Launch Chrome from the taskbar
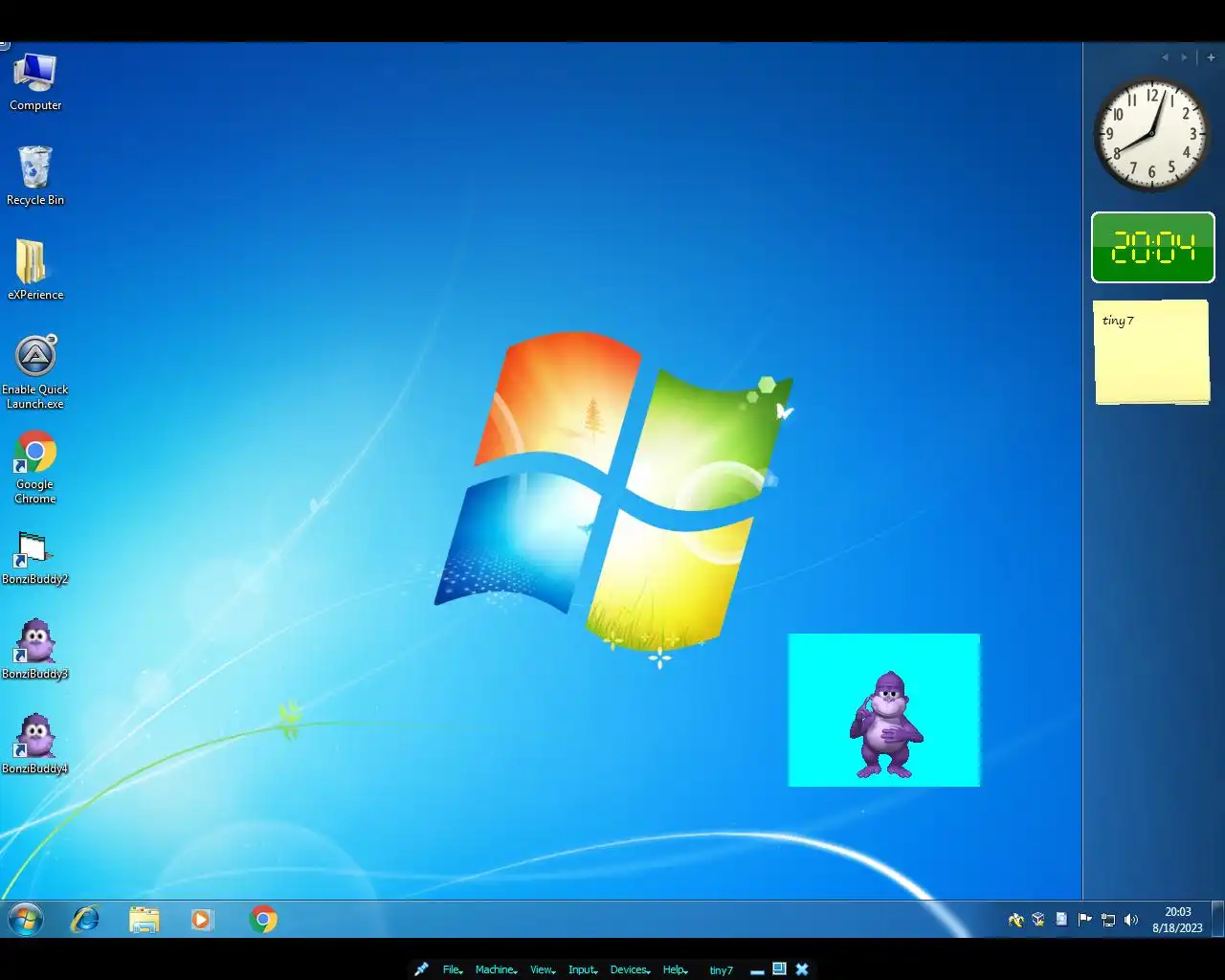 click(x=263, y=920)
